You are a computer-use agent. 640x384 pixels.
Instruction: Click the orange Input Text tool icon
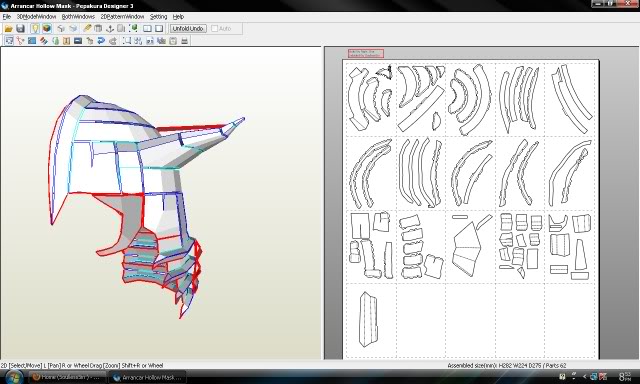[67, 41]
